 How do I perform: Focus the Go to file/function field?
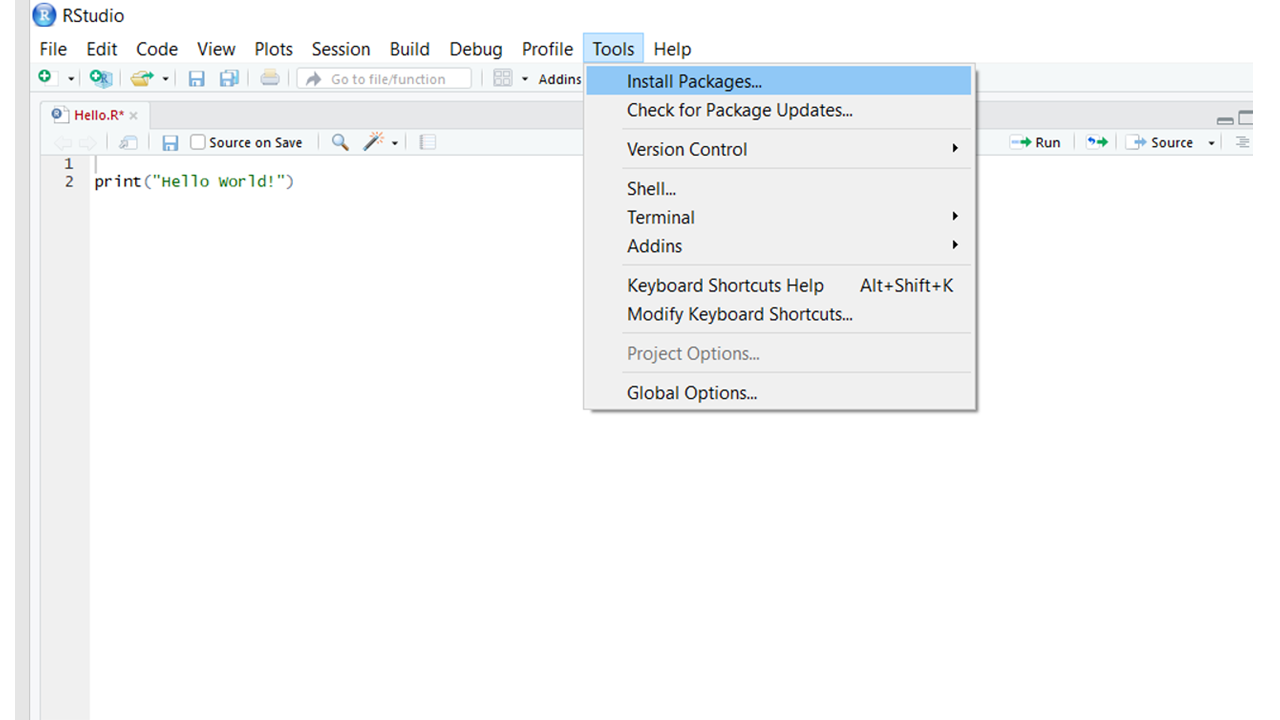(x=384, y=79)
